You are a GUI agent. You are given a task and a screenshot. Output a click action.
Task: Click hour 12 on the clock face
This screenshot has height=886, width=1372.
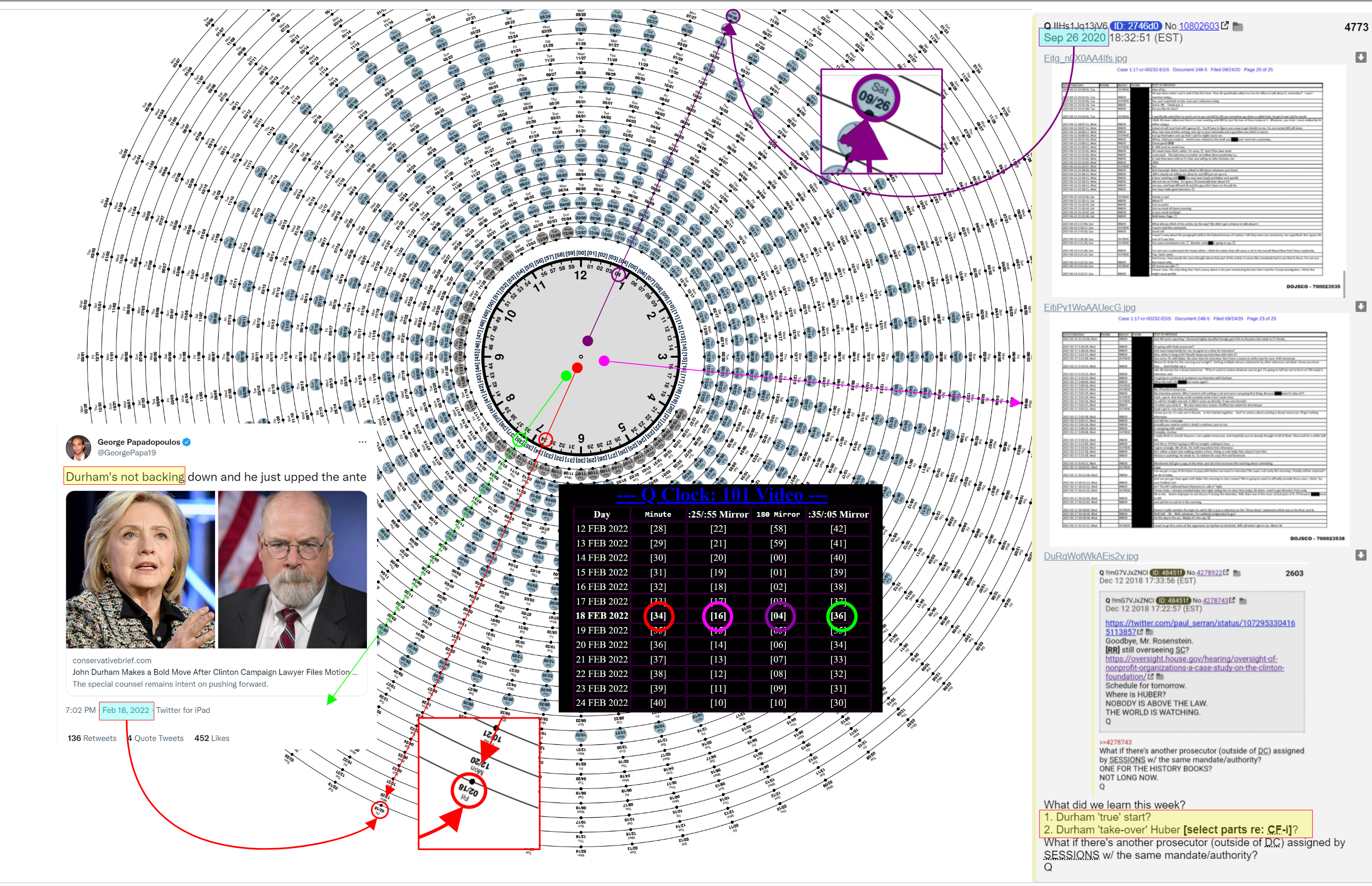coord(580,276)
